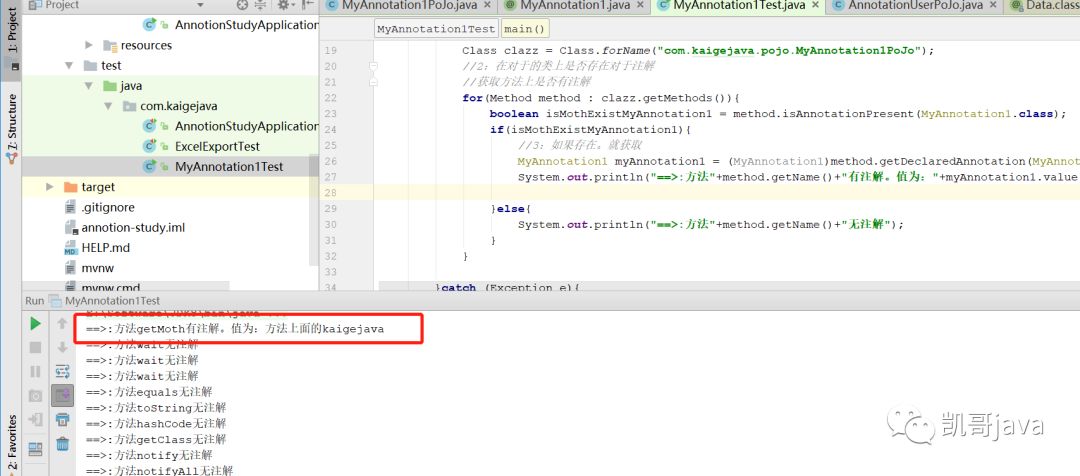1080x476 pixels.
Task: Expand the resources folder
Action: tap(89, 45)
